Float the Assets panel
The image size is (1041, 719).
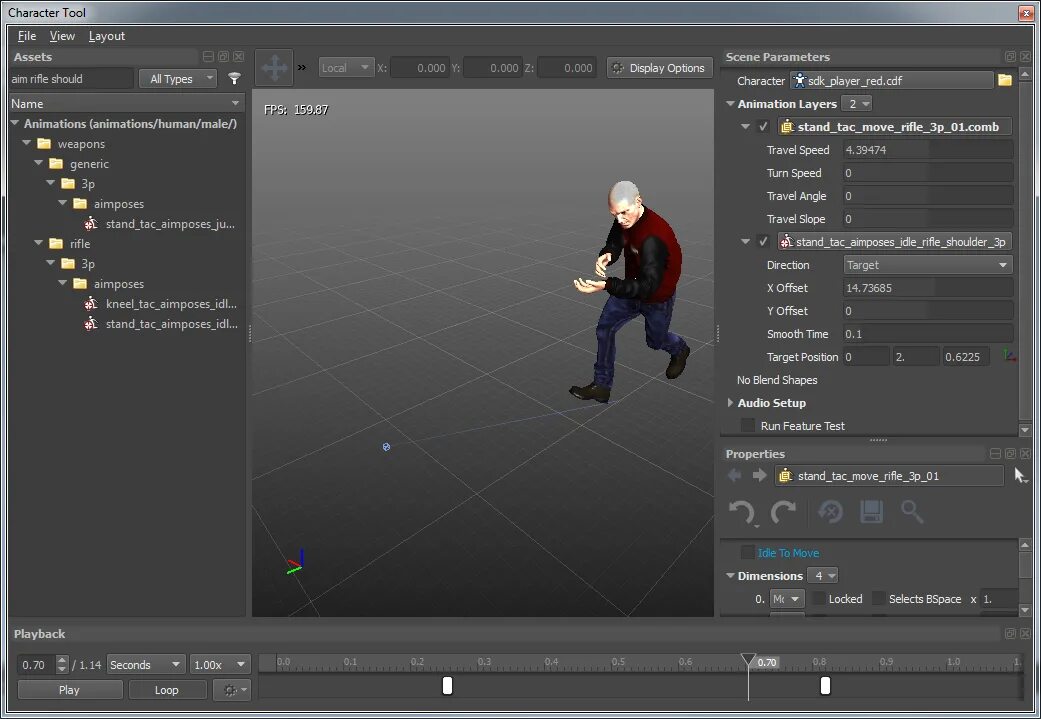(223, 57)
